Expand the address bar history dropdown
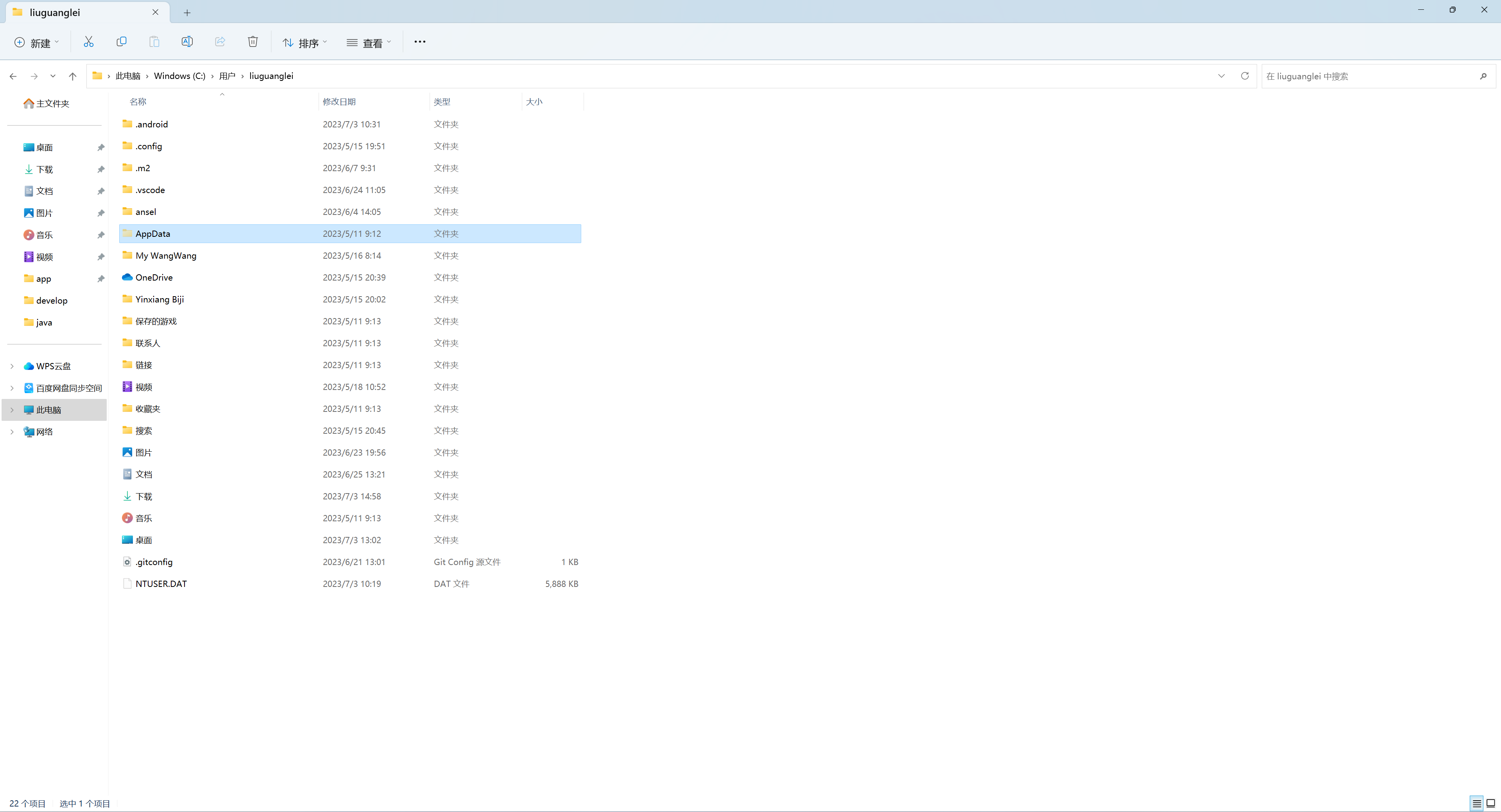This screenshot has width=1501, height=812. tap(1221, 76)
